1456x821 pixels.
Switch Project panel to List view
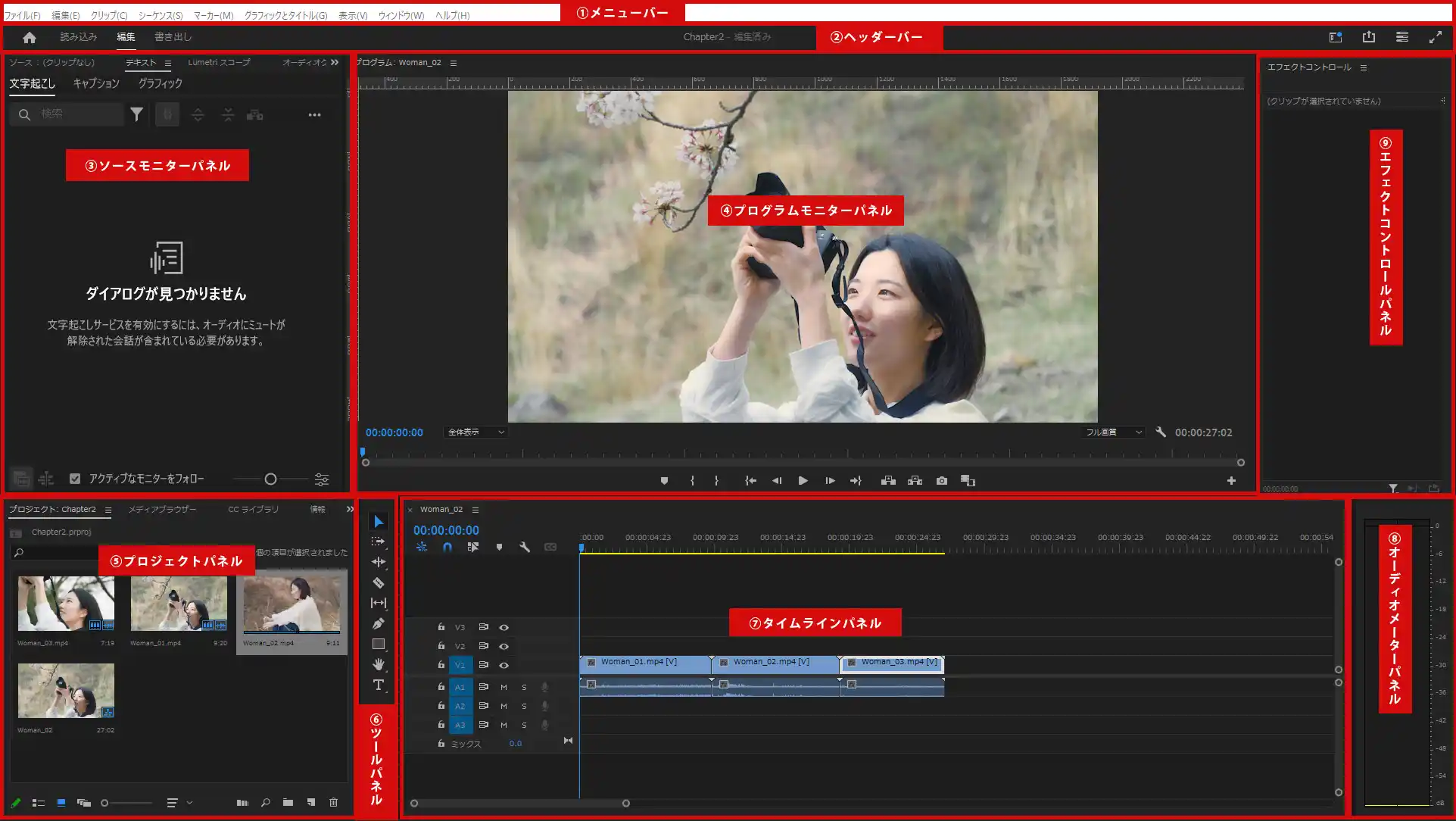(x=39, y=803)
